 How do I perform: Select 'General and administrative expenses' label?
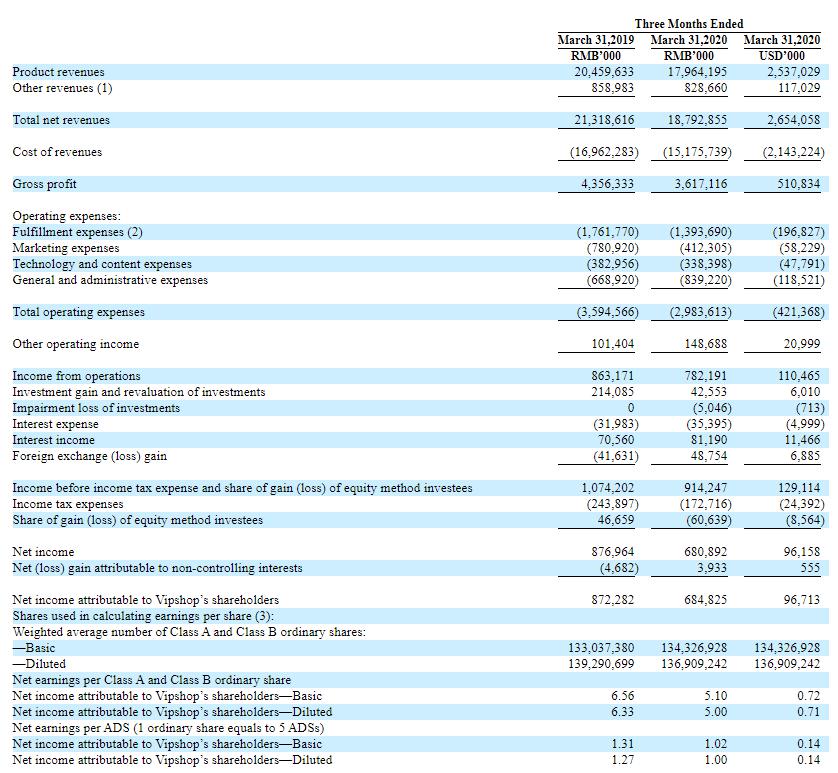(110, 280)
